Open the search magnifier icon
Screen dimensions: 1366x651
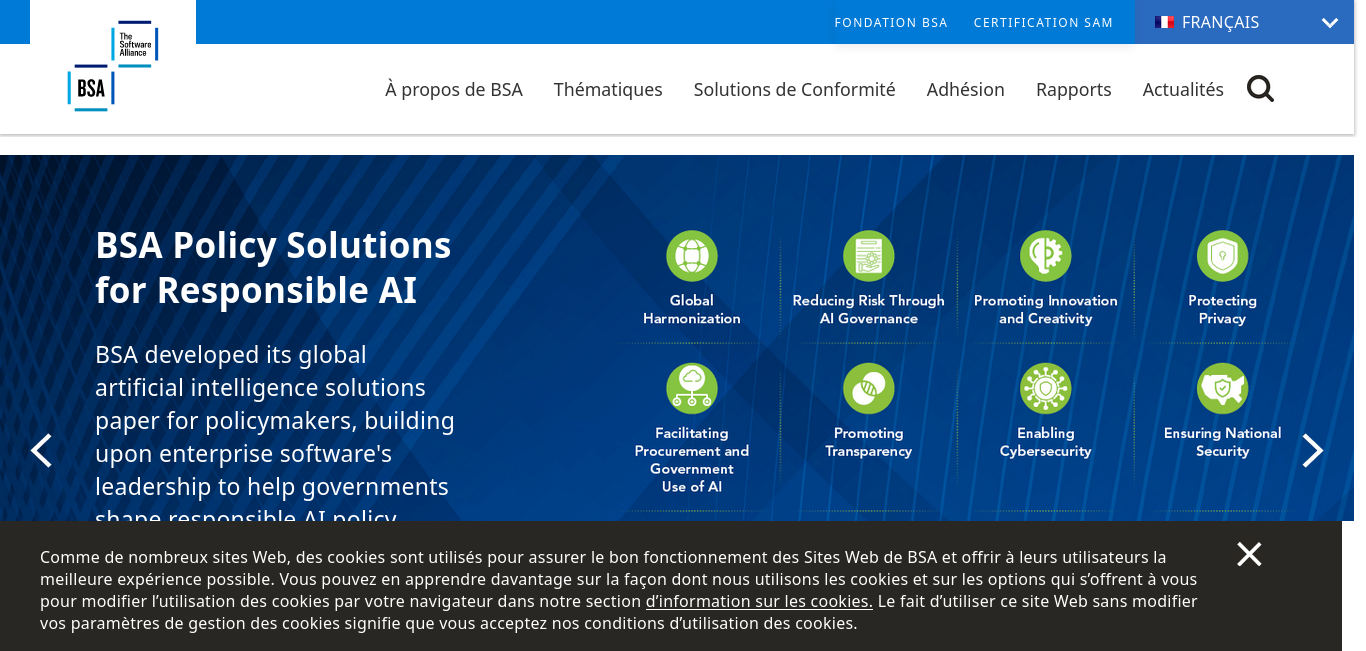coord(1260,89)
